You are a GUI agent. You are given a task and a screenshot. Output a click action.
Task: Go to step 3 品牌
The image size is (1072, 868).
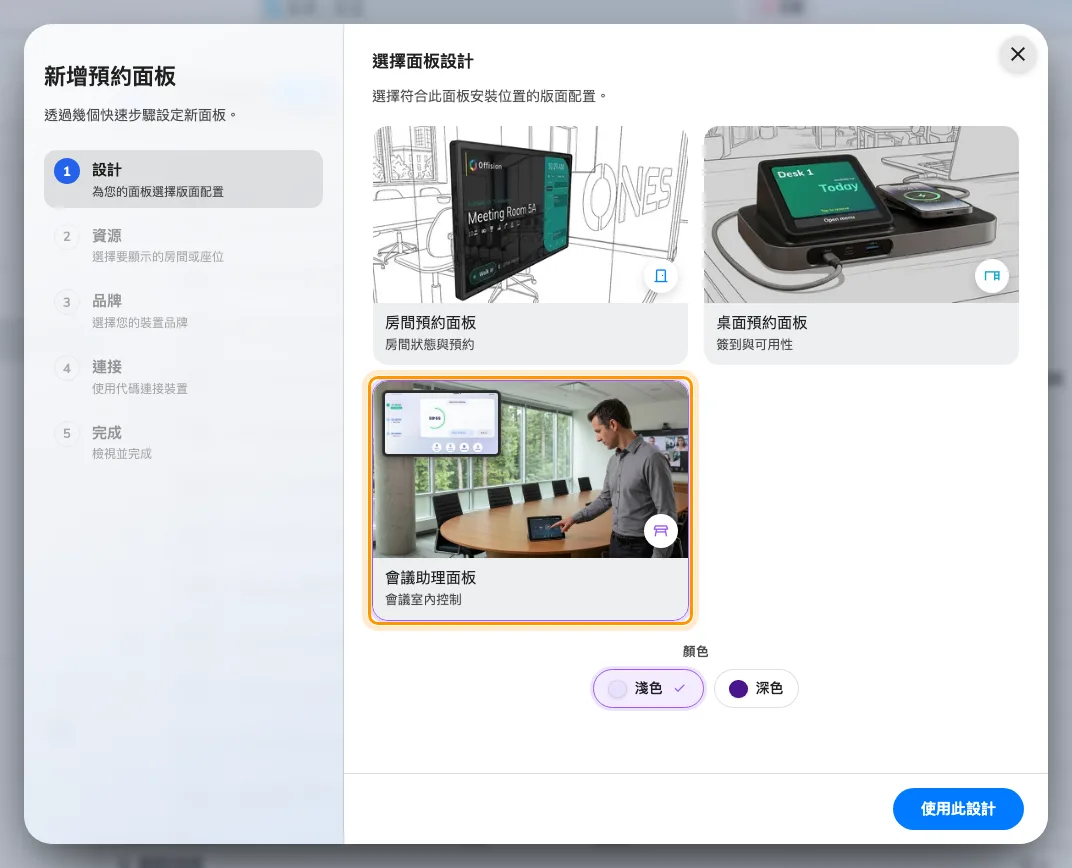click(x=183, y=310)
